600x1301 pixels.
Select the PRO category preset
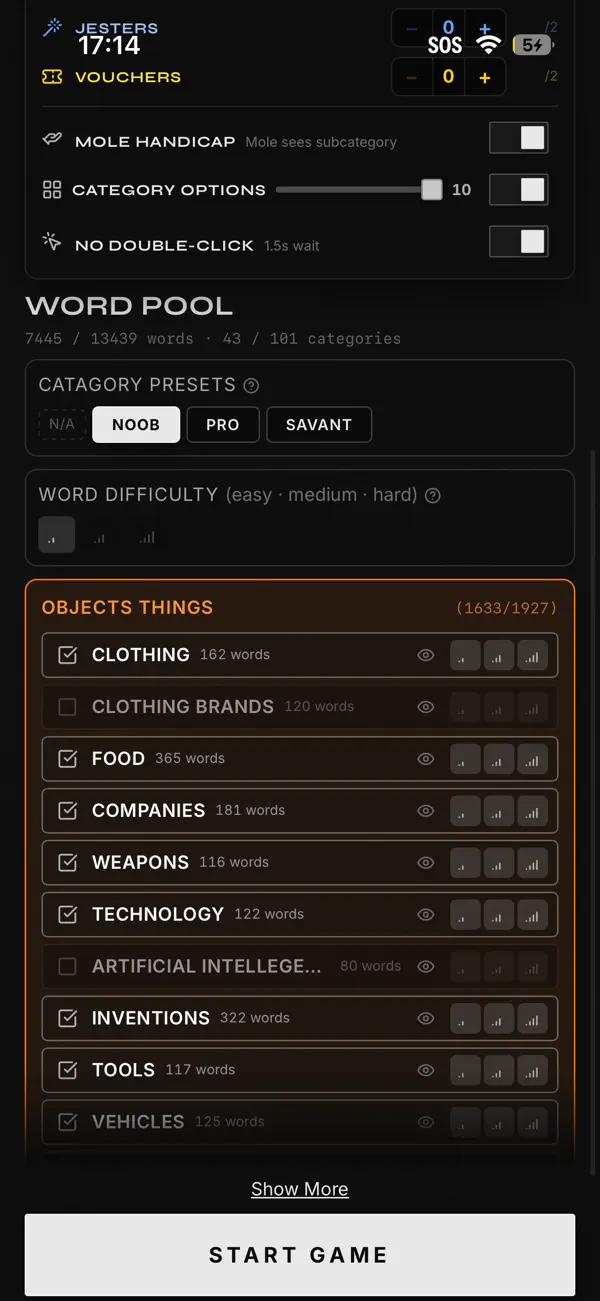(222, 424)
